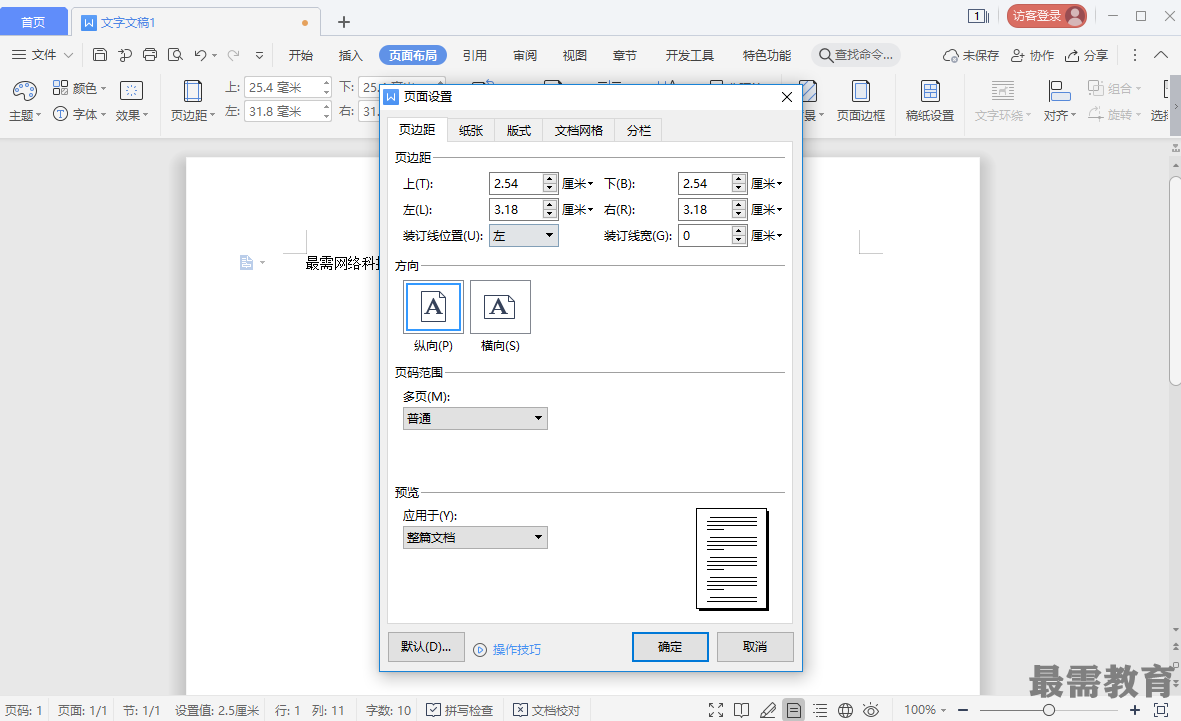Click the Group (组合) icon
Image resolution: width=1181 pixels, height=721 pixels.
pyautogui.click(x=1096, y=88)
